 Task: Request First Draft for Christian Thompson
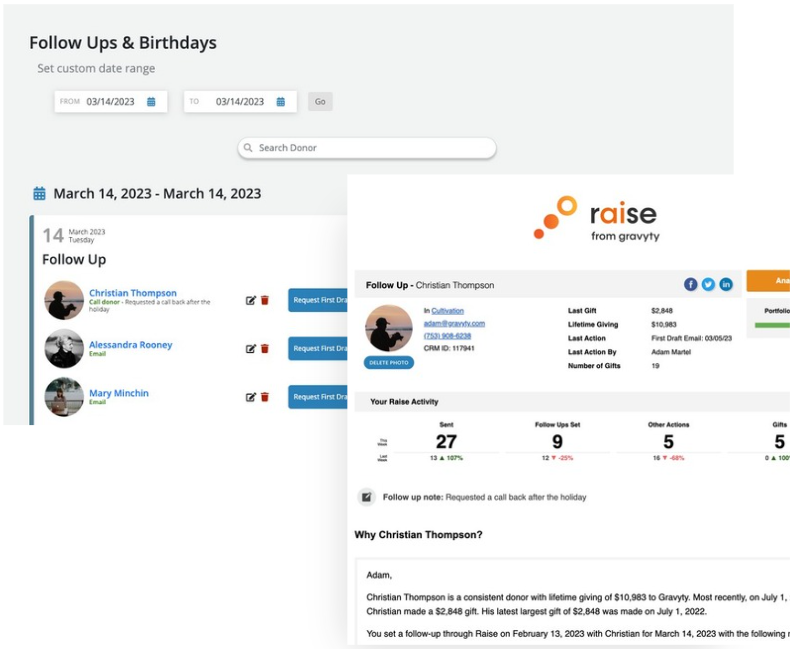click(x=318, y=300)
